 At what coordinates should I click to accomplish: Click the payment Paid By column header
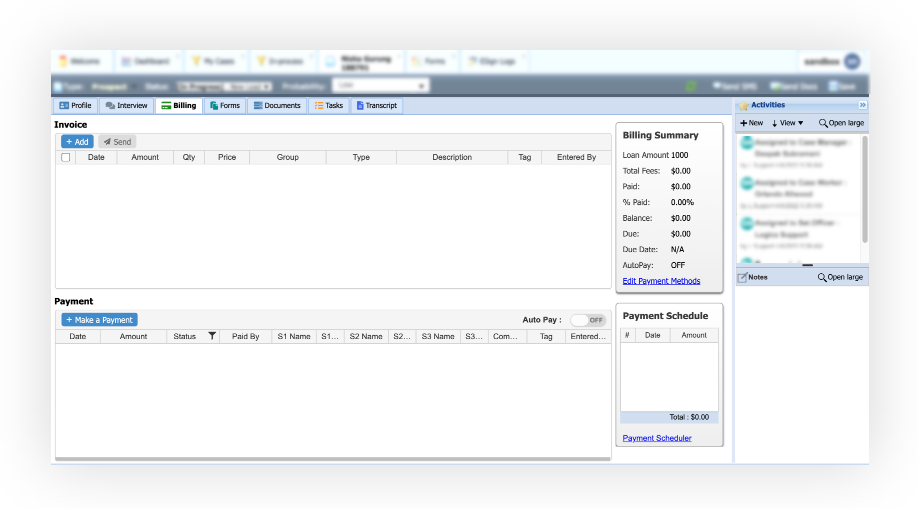point(245,337)
